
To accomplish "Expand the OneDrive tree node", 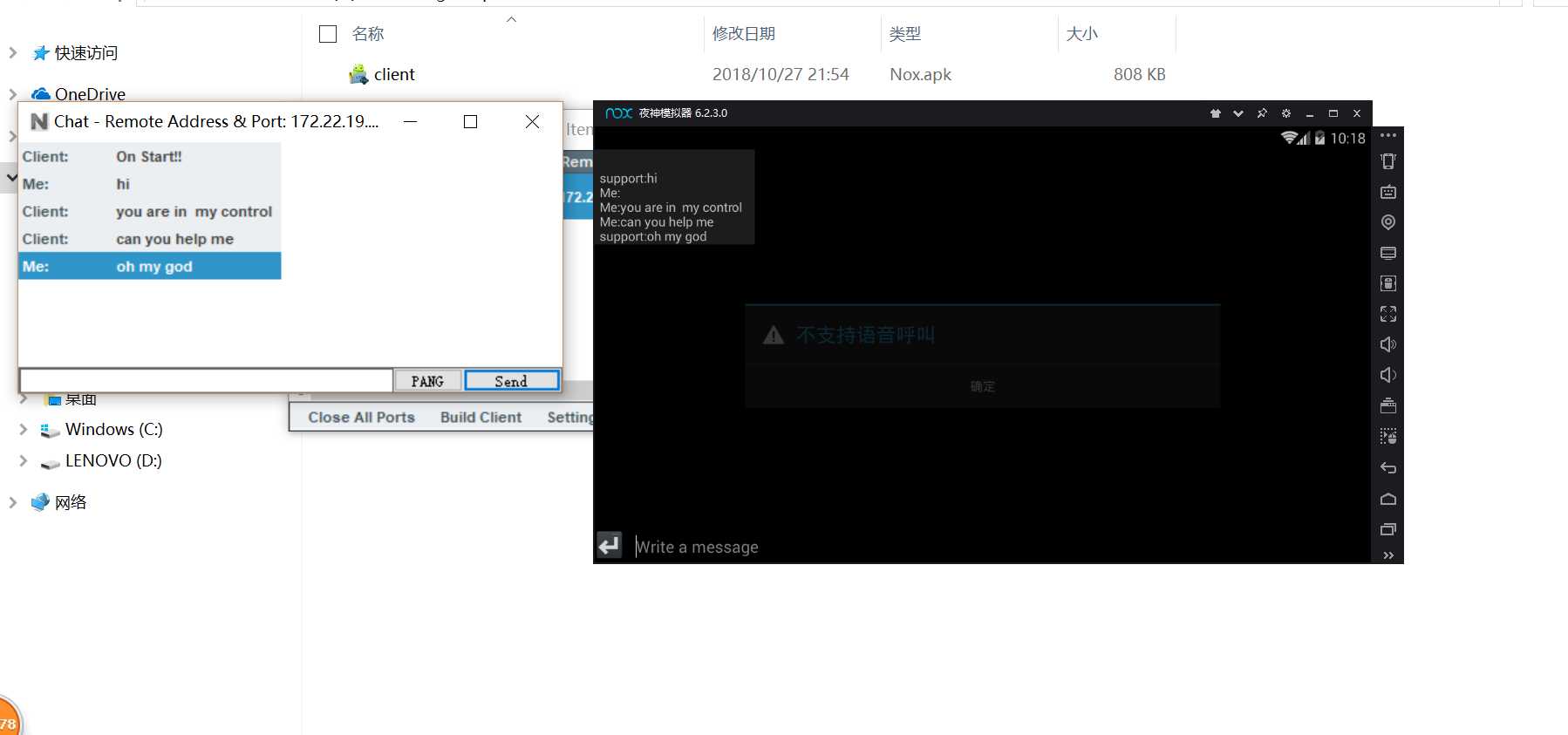I will click(12, 93).
